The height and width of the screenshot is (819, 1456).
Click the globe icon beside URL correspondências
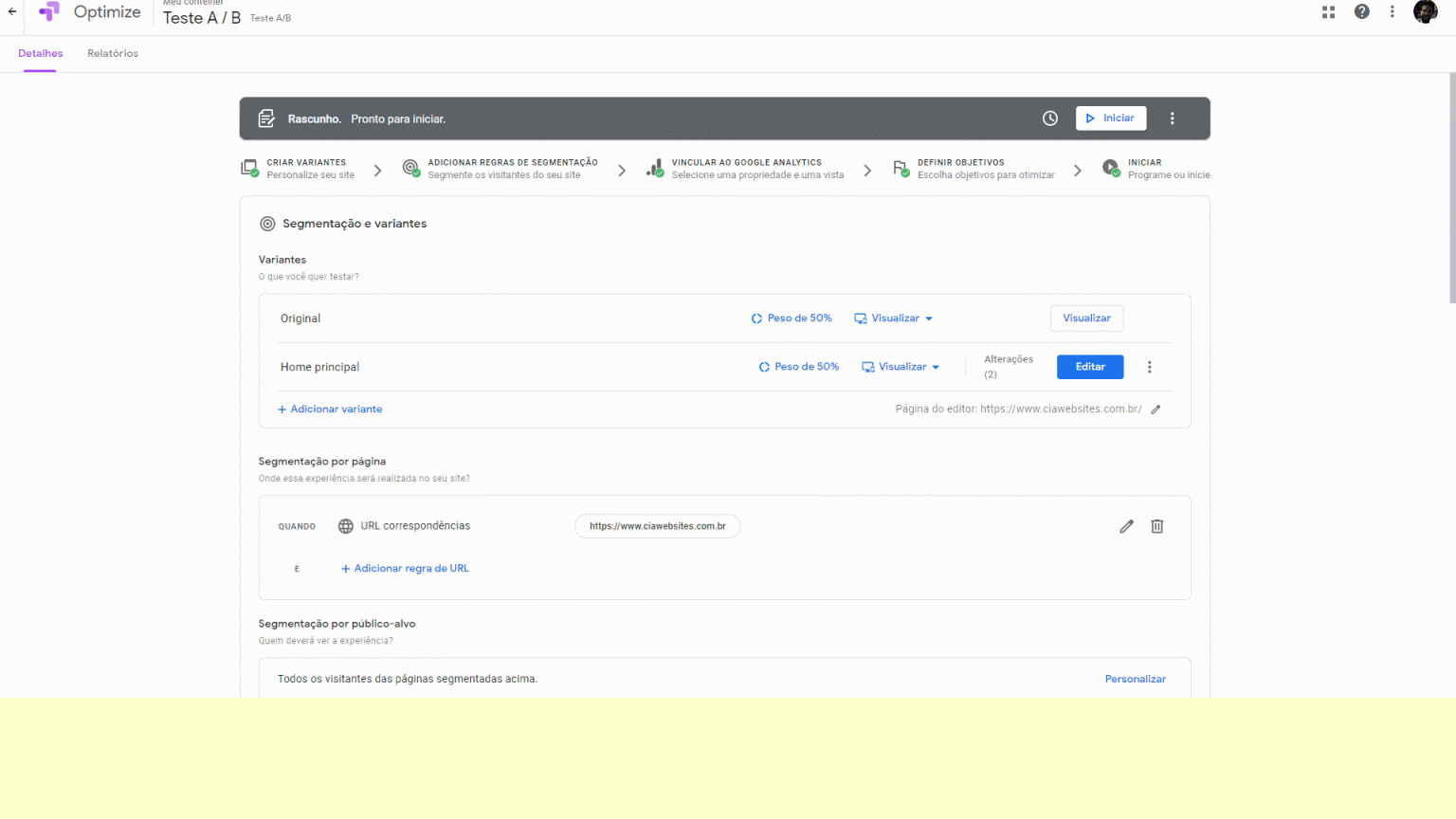click(x=345, y=525)
